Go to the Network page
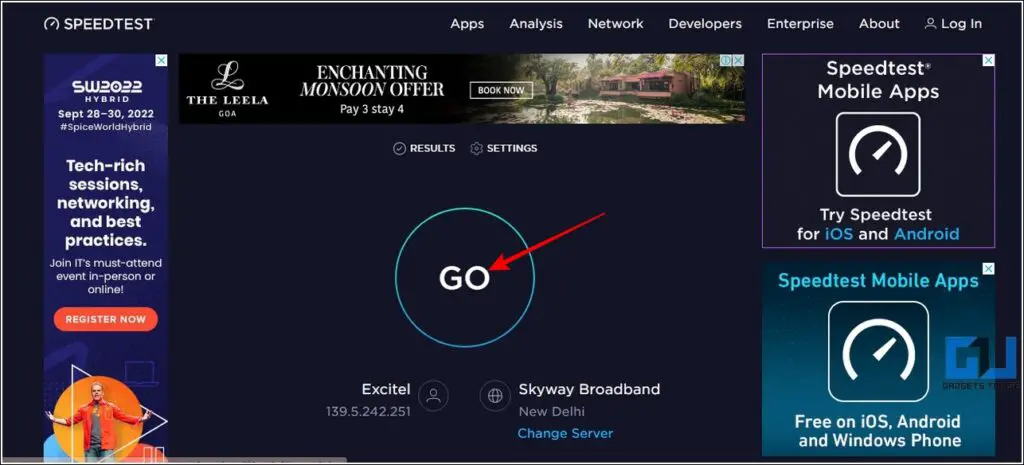 [616, 24]
